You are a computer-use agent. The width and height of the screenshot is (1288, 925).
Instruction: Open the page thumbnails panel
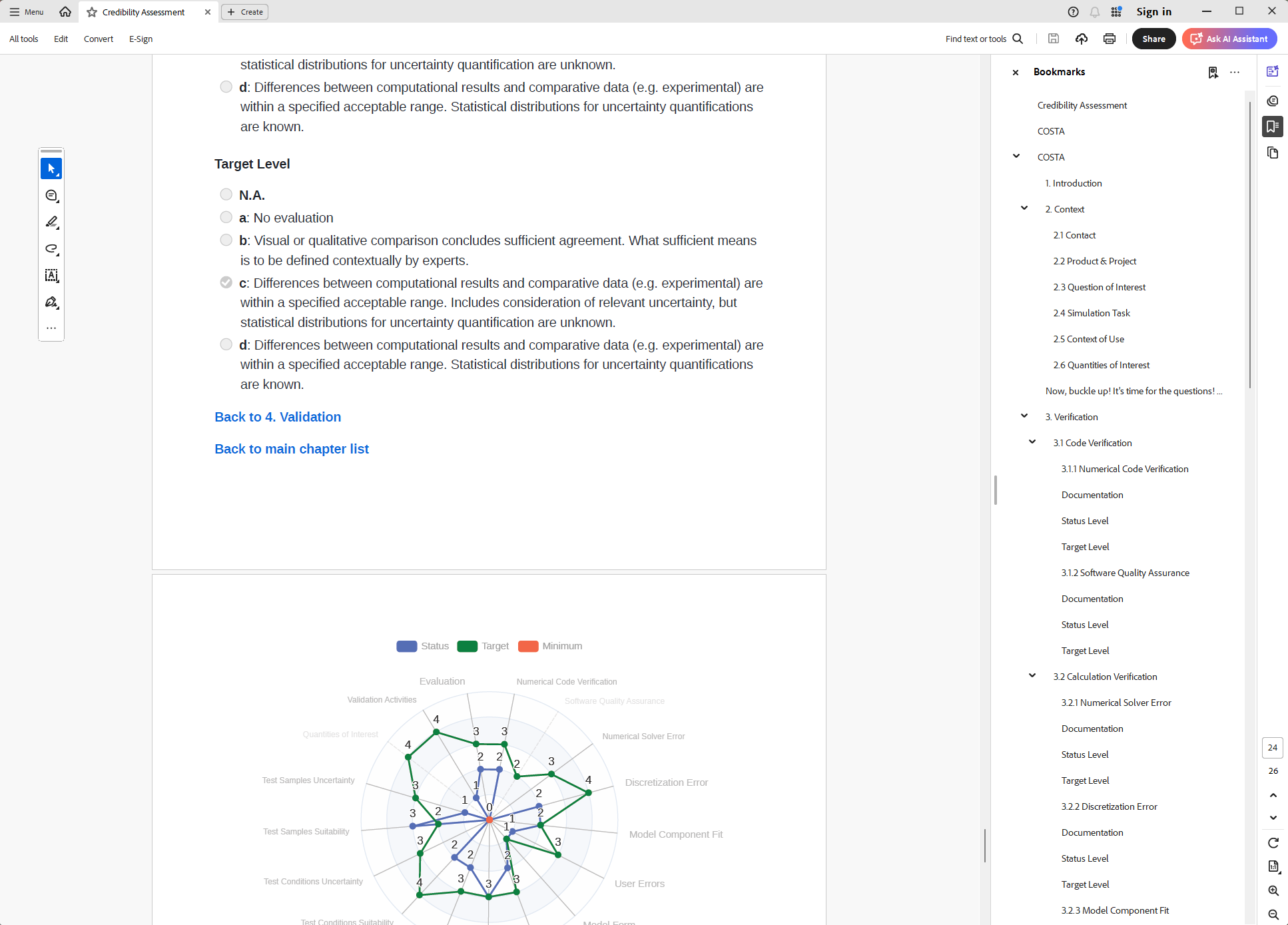pyautogui.click(x=1273, y=153)
